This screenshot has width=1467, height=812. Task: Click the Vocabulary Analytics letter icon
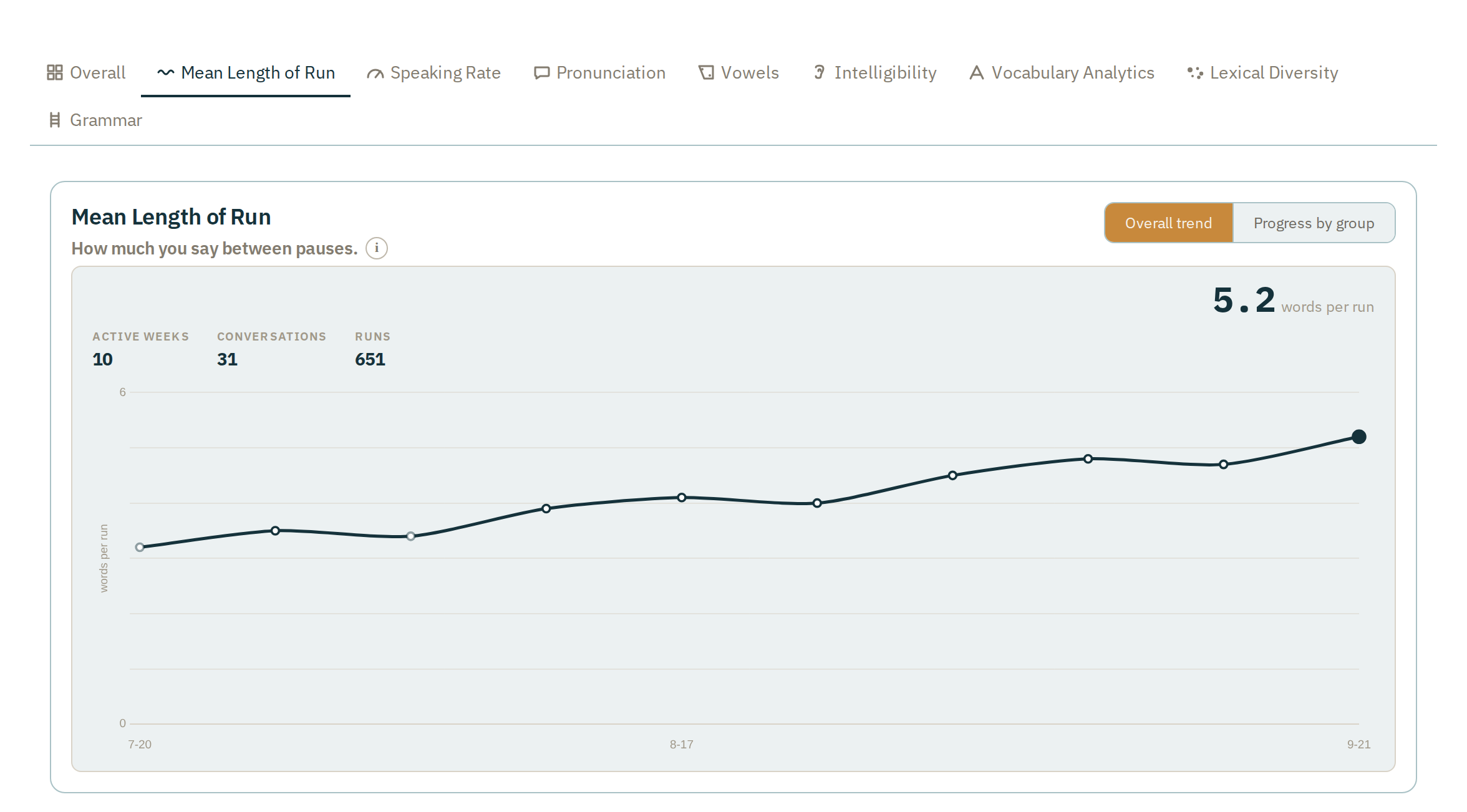977,73
